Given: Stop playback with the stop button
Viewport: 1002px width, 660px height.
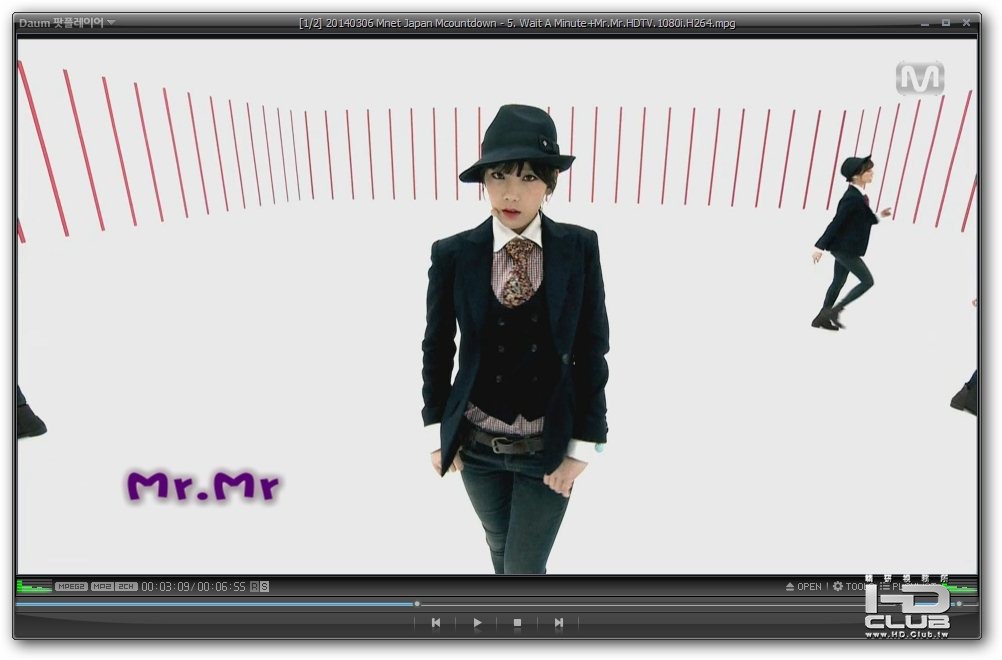Looking at the screenshot, I should pos(518,622).
